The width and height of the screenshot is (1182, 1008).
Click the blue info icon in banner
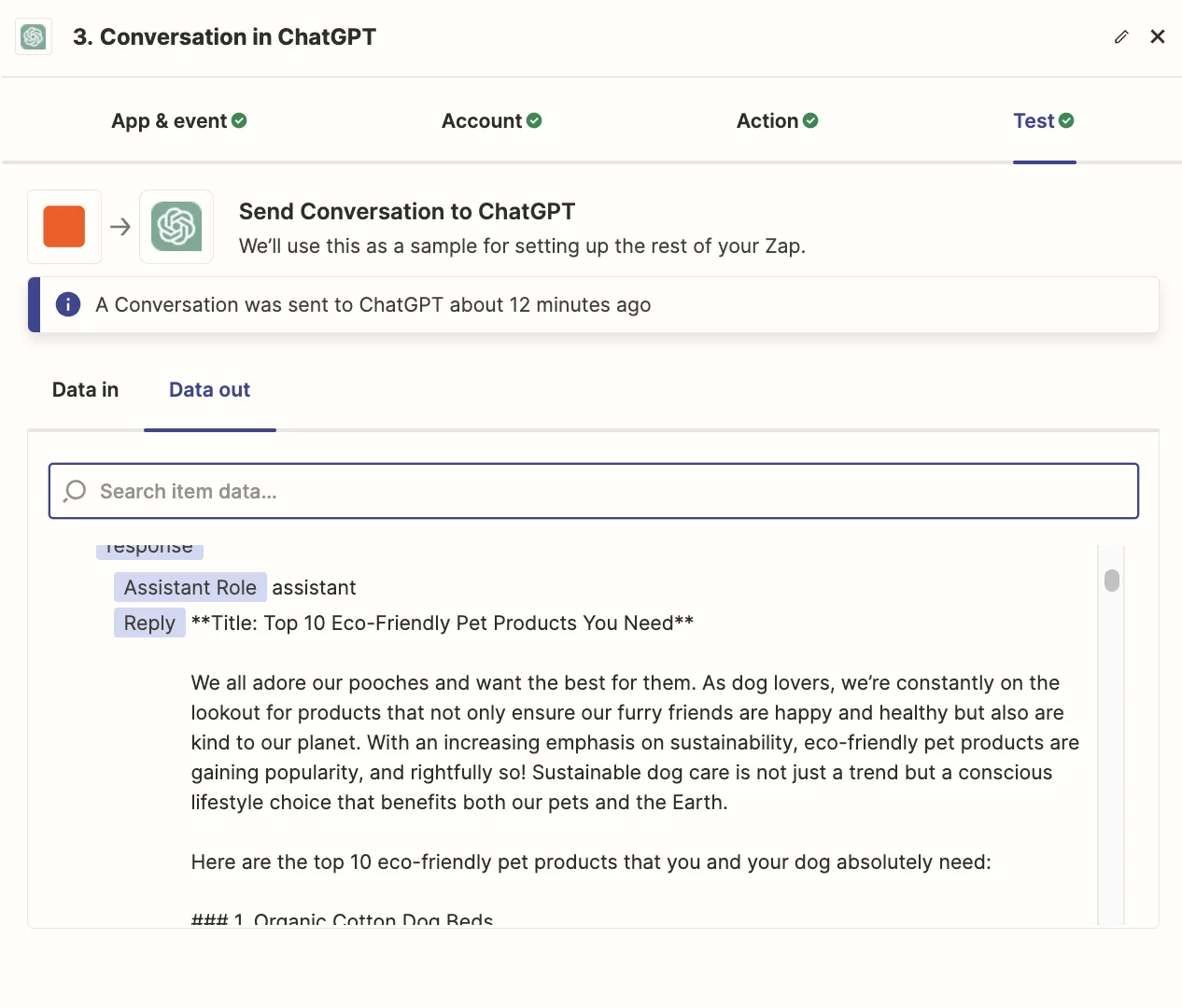68,304
